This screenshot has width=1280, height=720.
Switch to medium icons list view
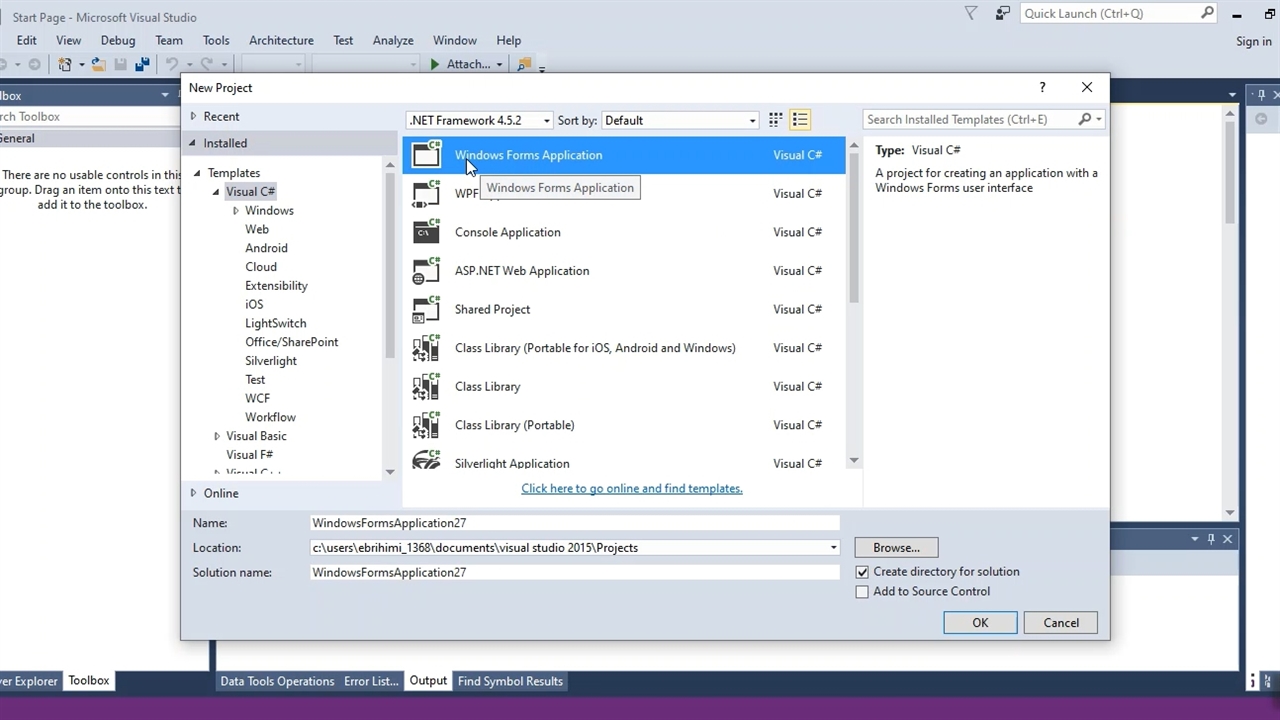[x=800, y=120]
